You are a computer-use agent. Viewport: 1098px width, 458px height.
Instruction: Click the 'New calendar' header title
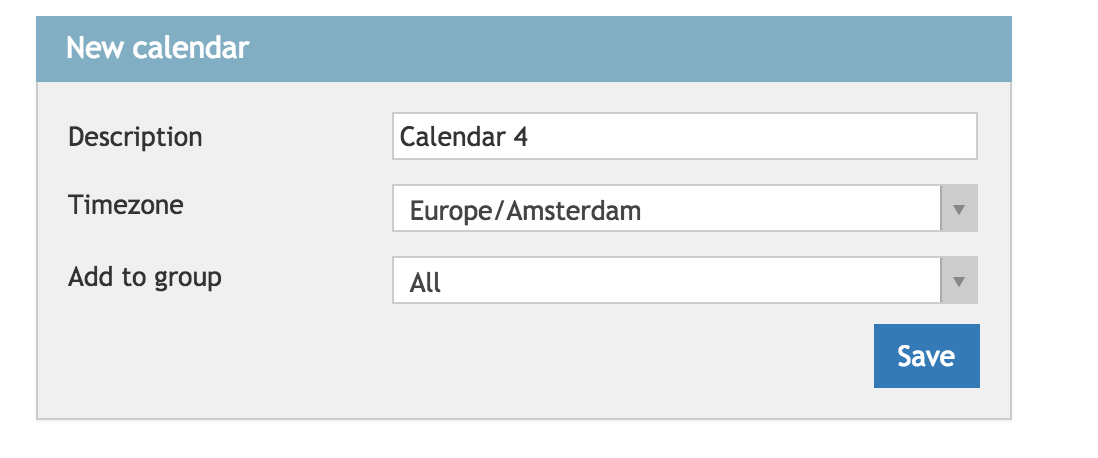(x=157, y=47)
